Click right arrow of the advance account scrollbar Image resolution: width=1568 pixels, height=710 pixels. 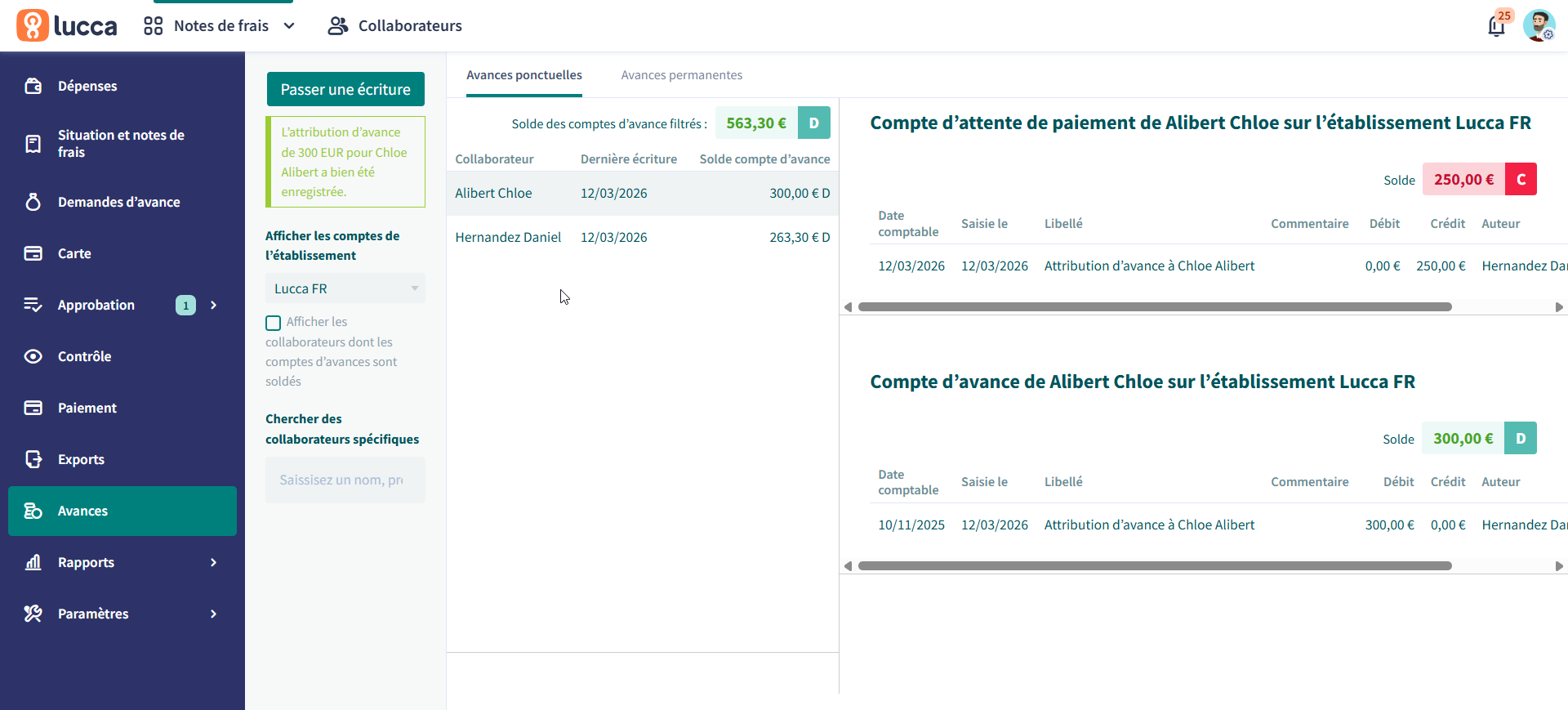(1559, 566)
